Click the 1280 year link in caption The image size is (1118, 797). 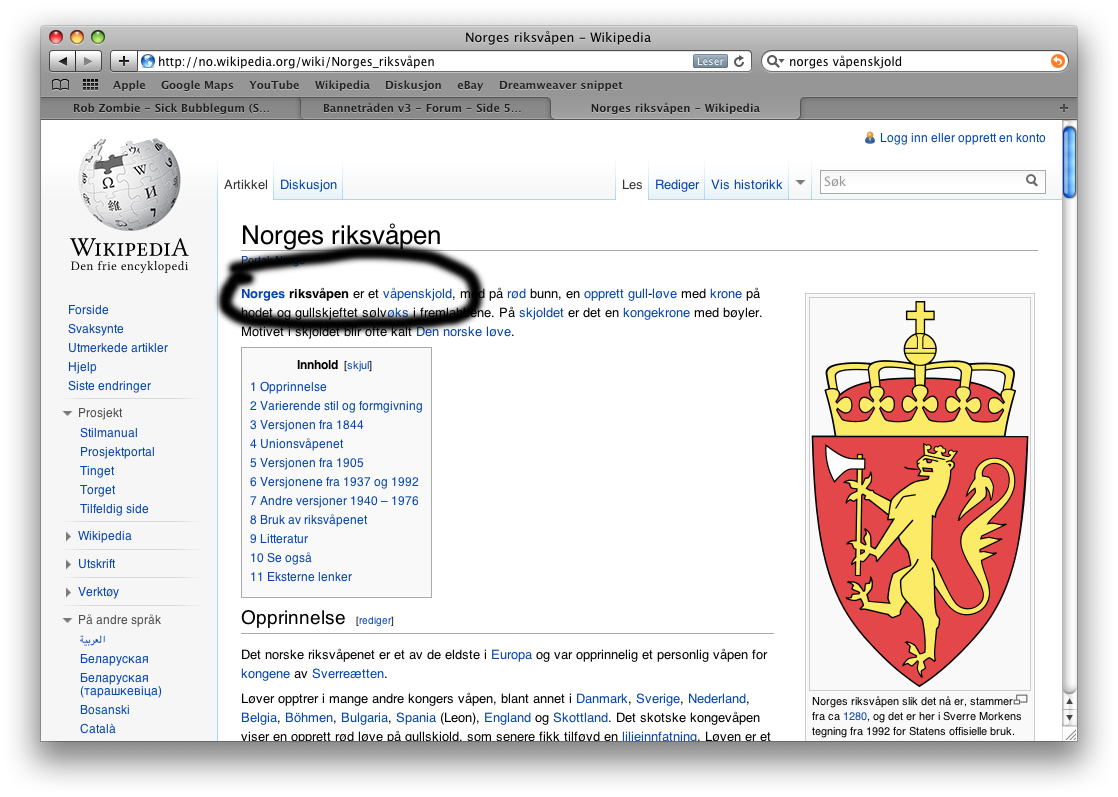855,716
